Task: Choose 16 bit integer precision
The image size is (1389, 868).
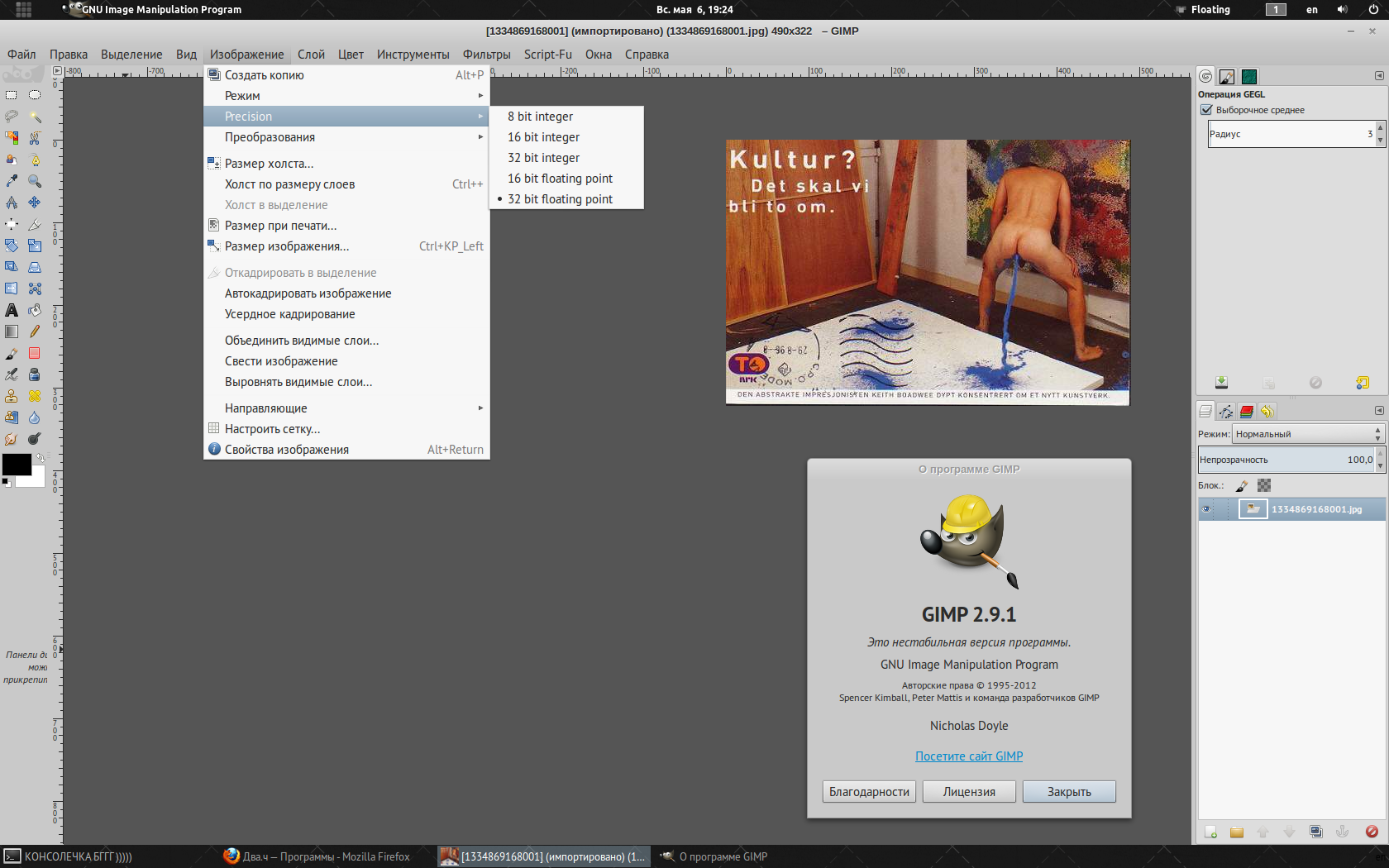Action: [566, 137]
